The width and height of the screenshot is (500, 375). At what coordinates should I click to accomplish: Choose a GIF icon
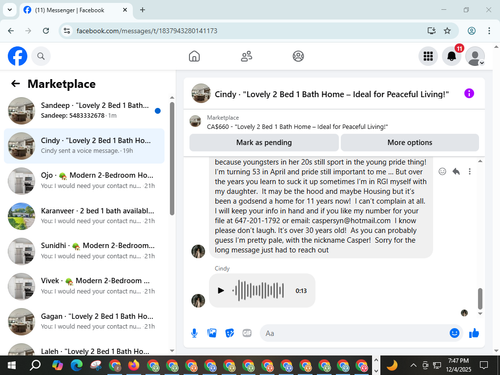247,333
